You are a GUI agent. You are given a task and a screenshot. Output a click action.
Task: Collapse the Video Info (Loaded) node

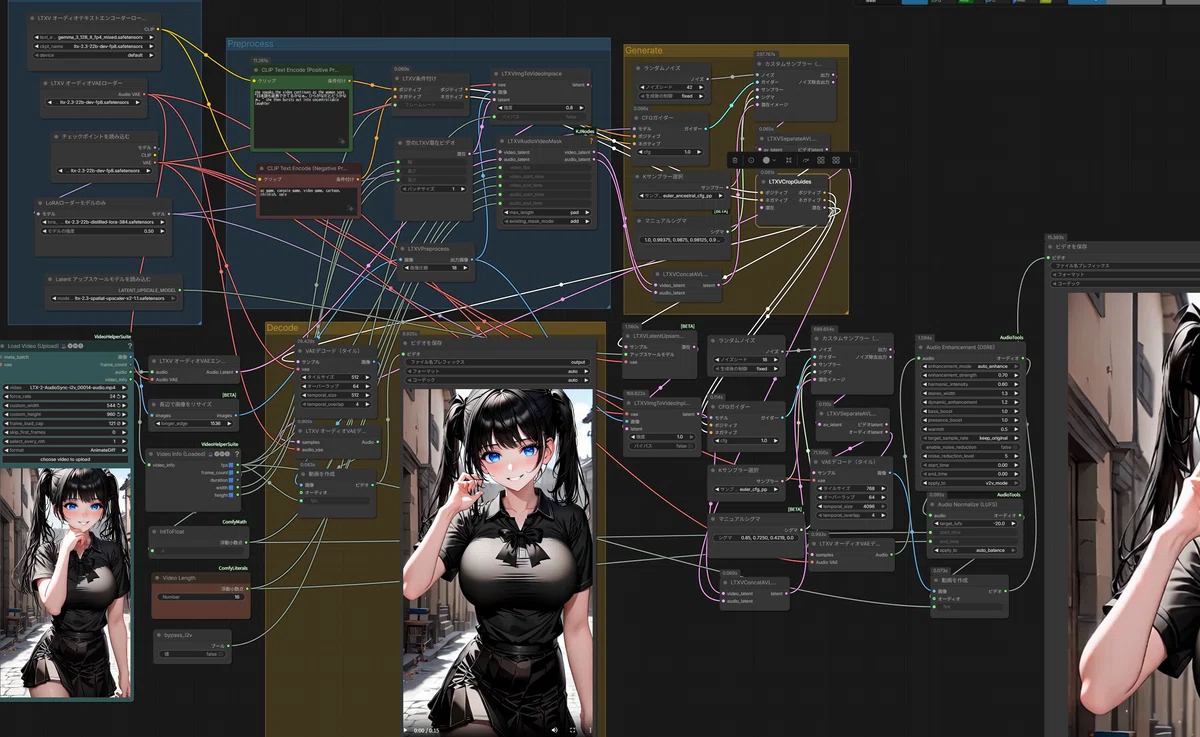click(x=151, y=454)
